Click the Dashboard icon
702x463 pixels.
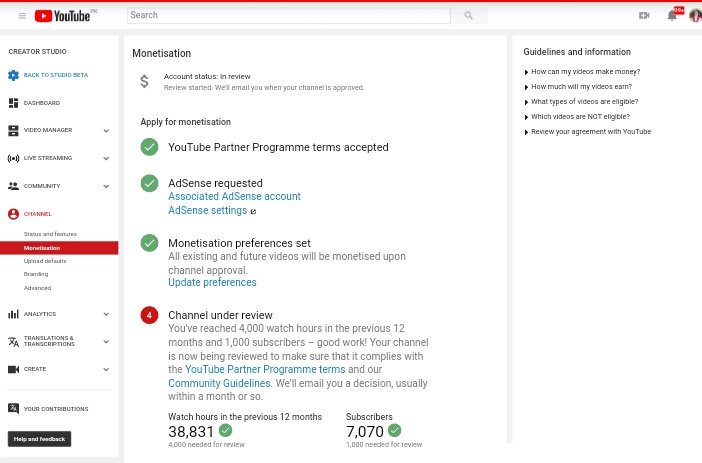[13, 103]
